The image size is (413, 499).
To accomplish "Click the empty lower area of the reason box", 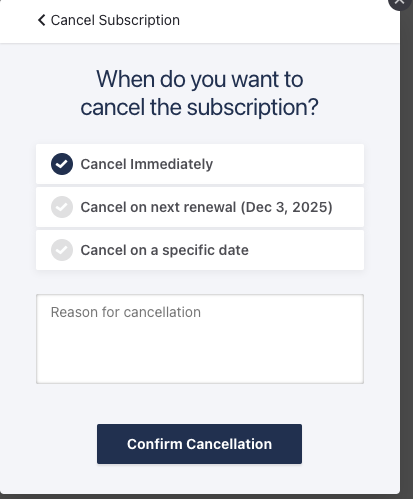I will point(200,357).
